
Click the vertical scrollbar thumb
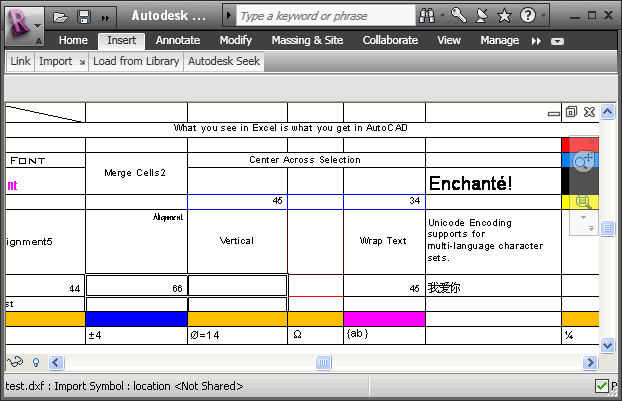(x=607, y=228)
